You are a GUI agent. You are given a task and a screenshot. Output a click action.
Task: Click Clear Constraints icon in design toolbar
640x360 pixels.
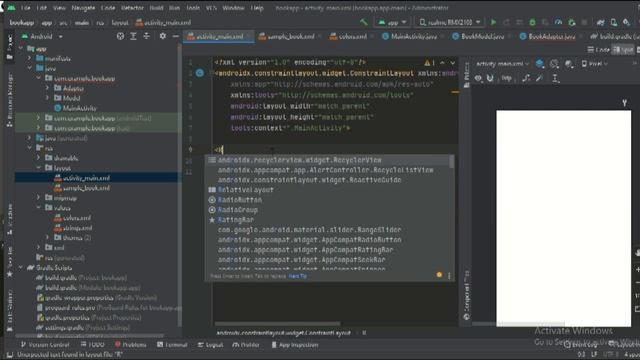[x=526, y=78]
